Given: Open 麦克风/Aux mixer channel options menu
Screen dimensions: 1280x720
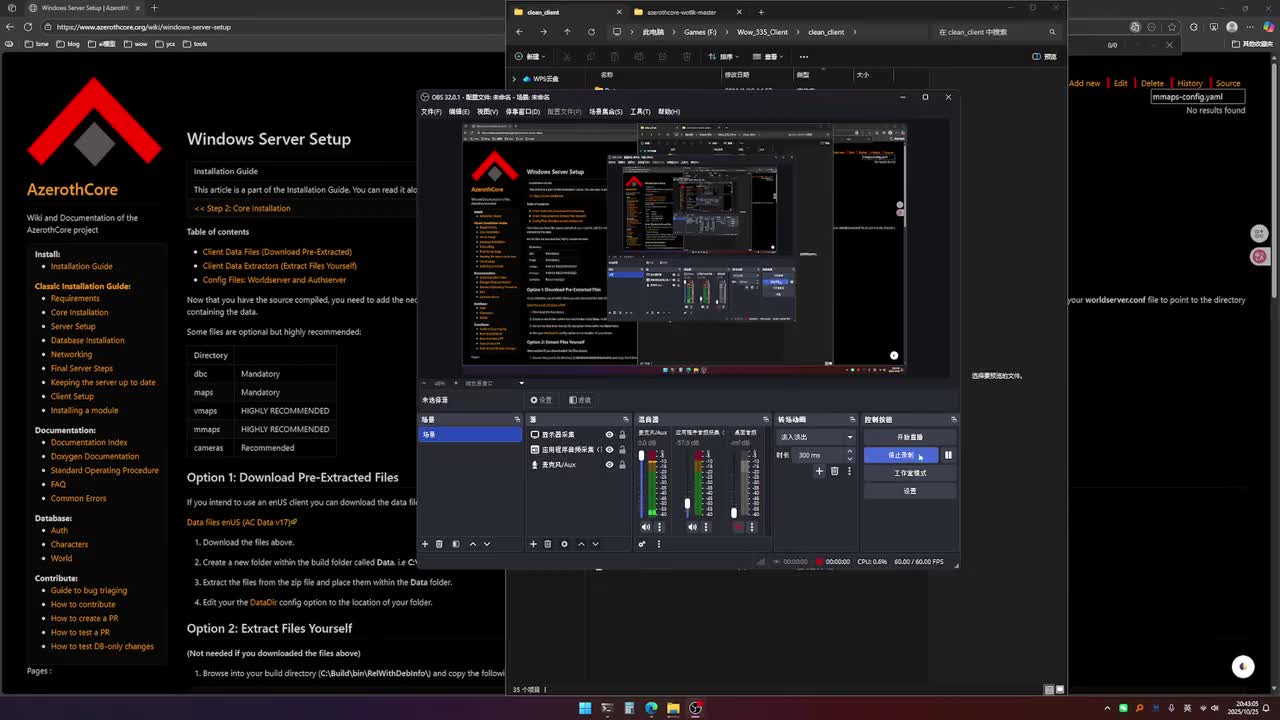Looking at the screenshot, I should 659,527.
